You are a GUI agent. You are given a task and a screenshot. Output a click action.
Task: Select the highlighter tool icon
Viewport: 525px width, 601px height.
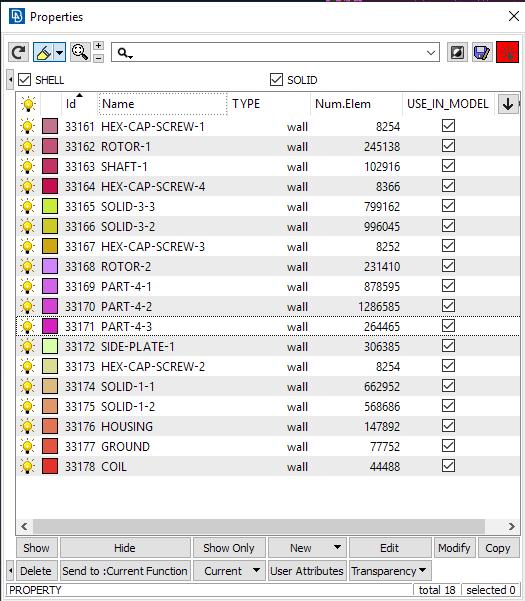coord(44,52)
